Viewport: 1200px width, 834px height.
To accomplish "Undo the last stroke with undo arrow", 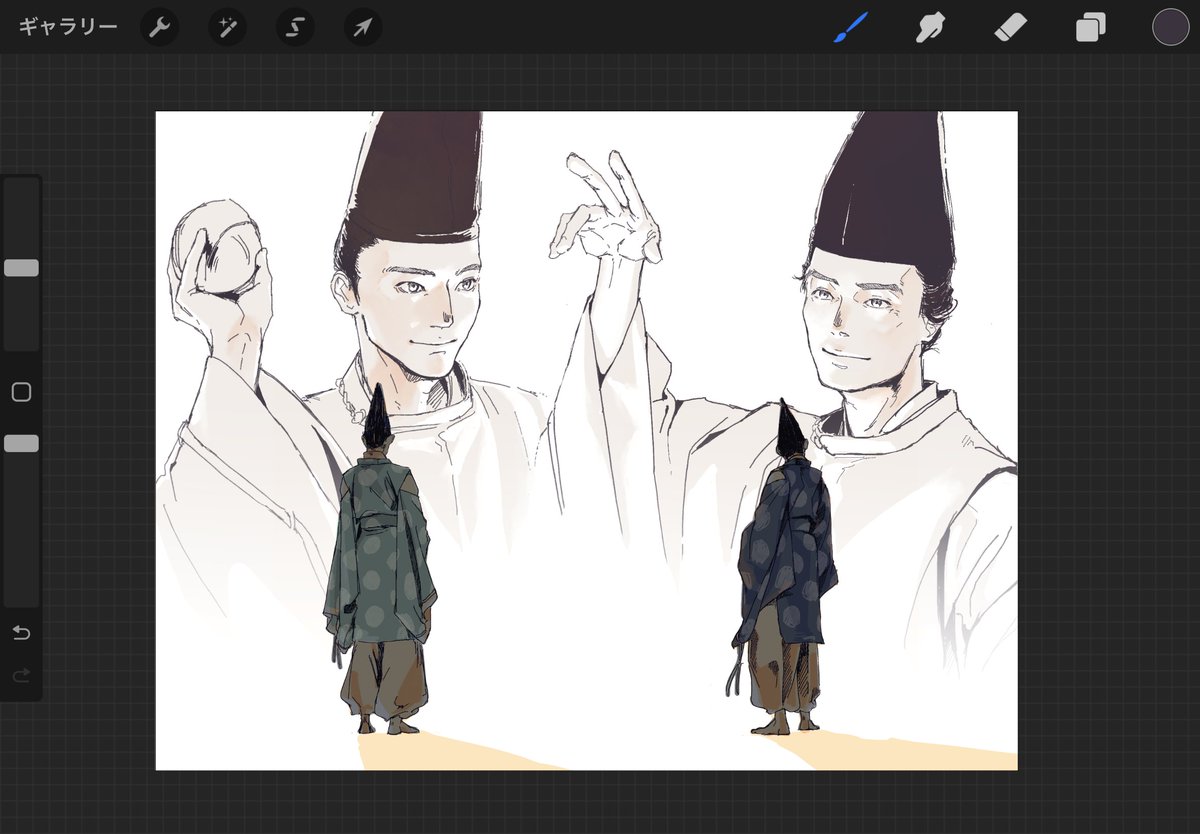I will click(21, 633).
